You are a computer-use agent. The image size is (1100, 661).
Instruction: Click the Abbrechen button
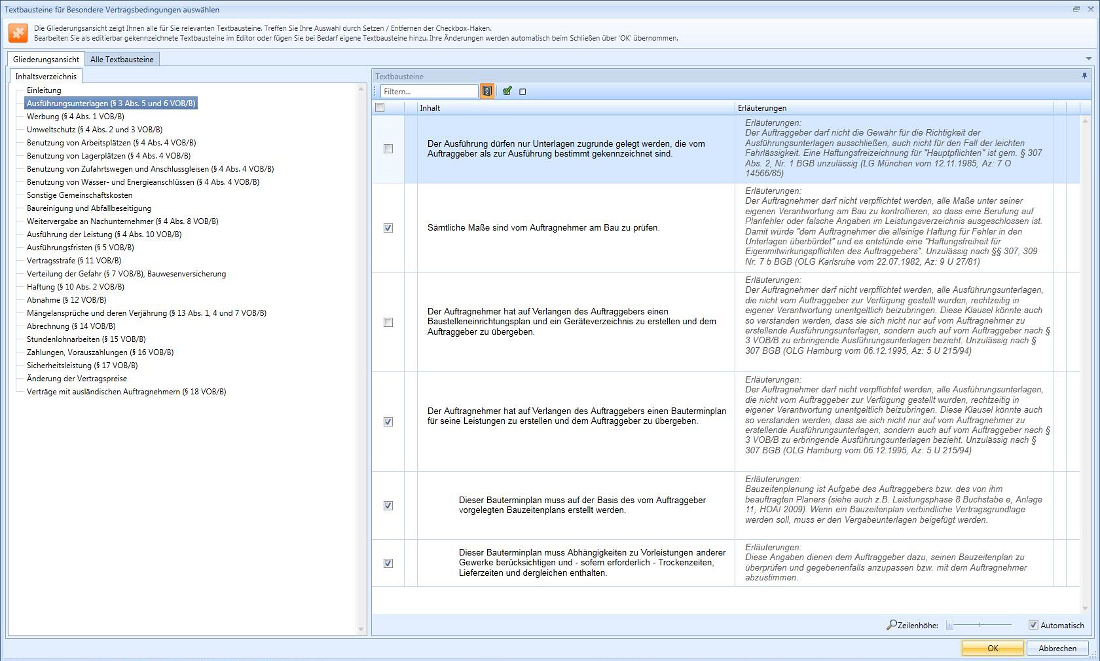[x=1057, y=648]
